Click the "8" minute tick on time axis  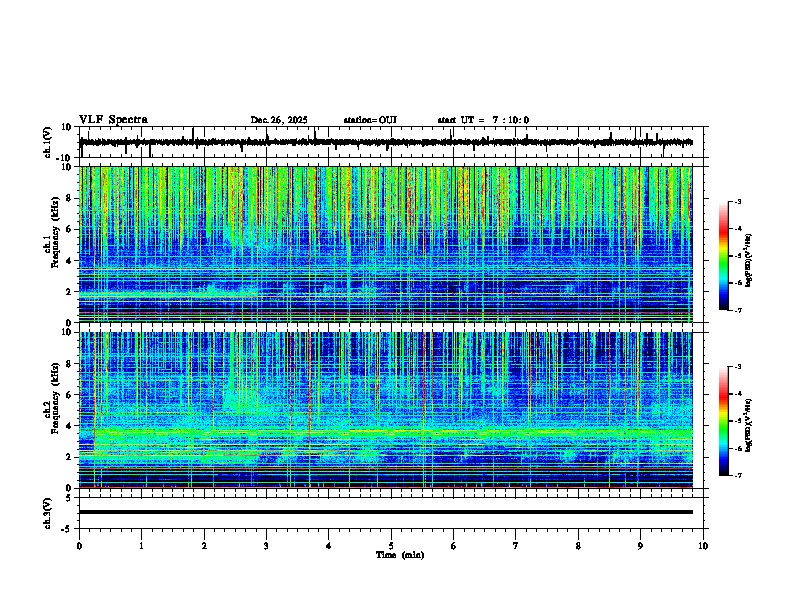578,546
